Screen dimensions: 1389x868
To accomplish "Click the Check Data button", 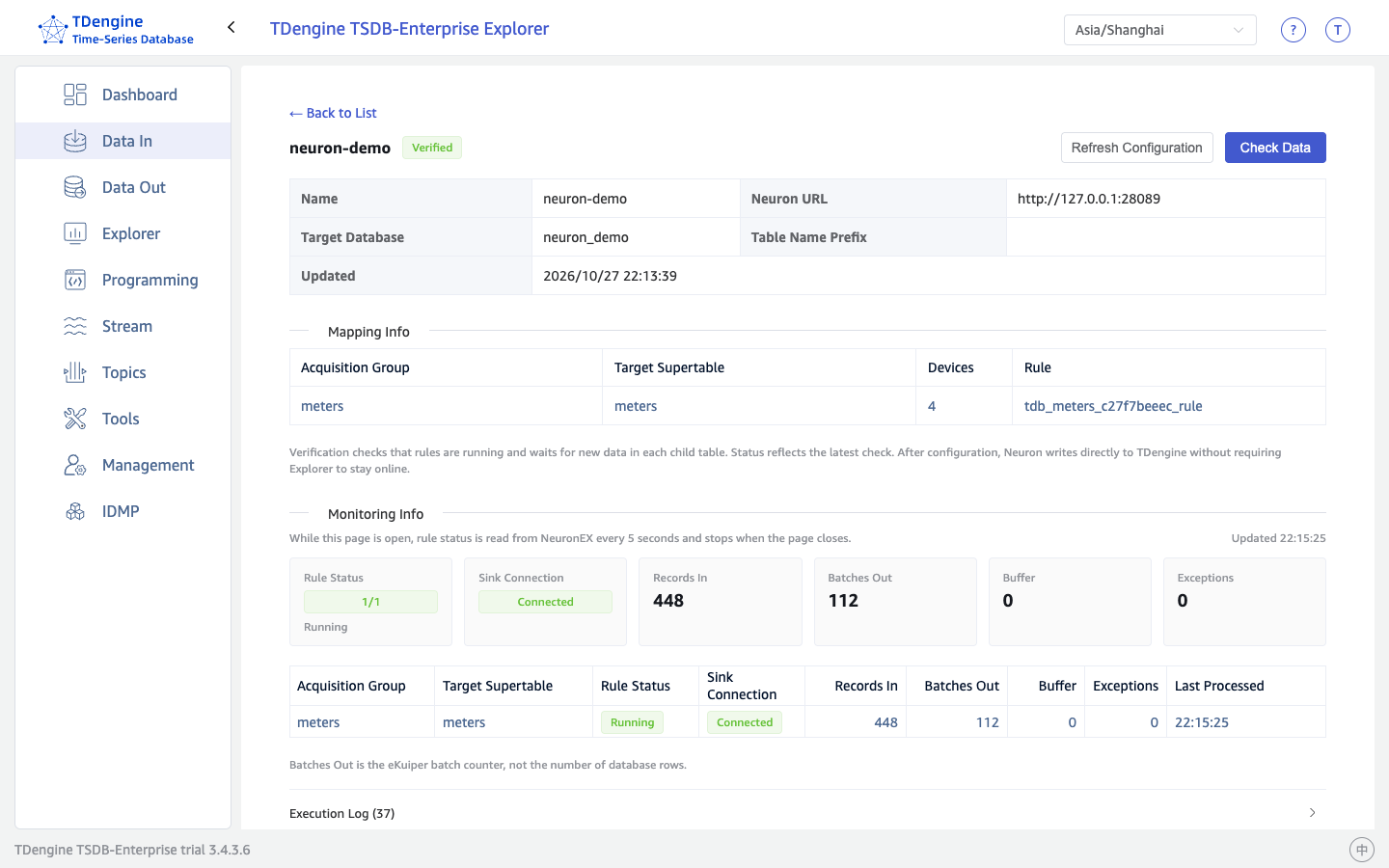I will [x=1275, y=148].
